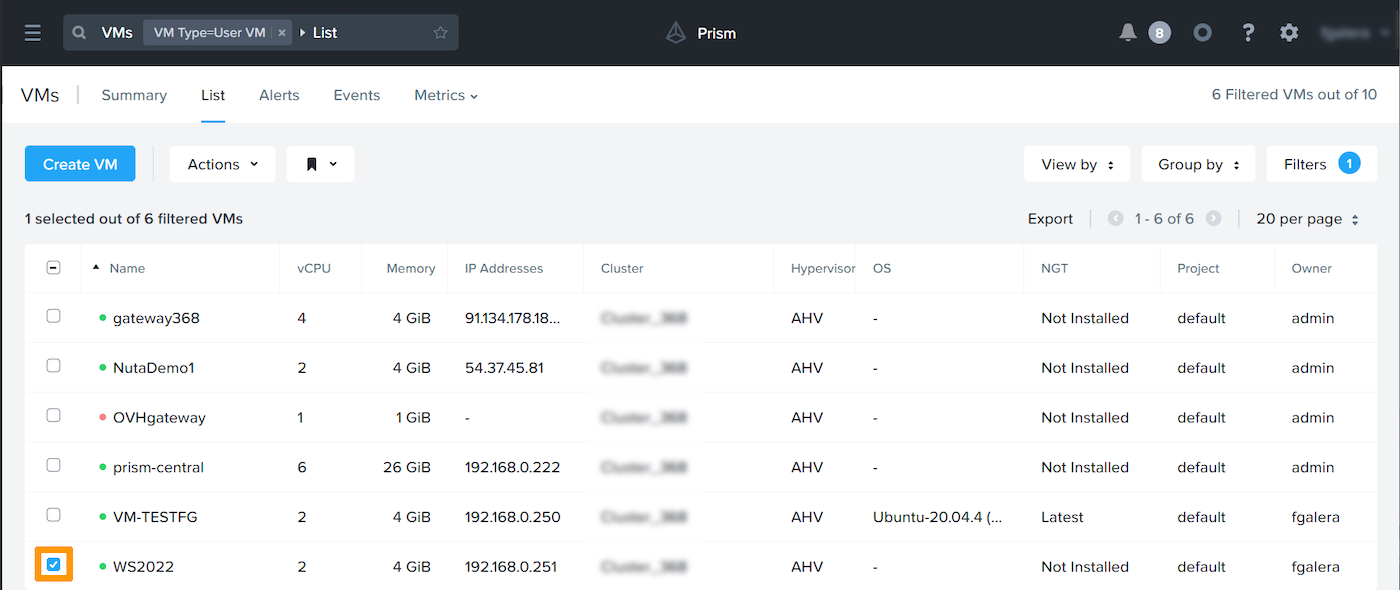
Task: Open the hamburger main menu
Action: 33,33
